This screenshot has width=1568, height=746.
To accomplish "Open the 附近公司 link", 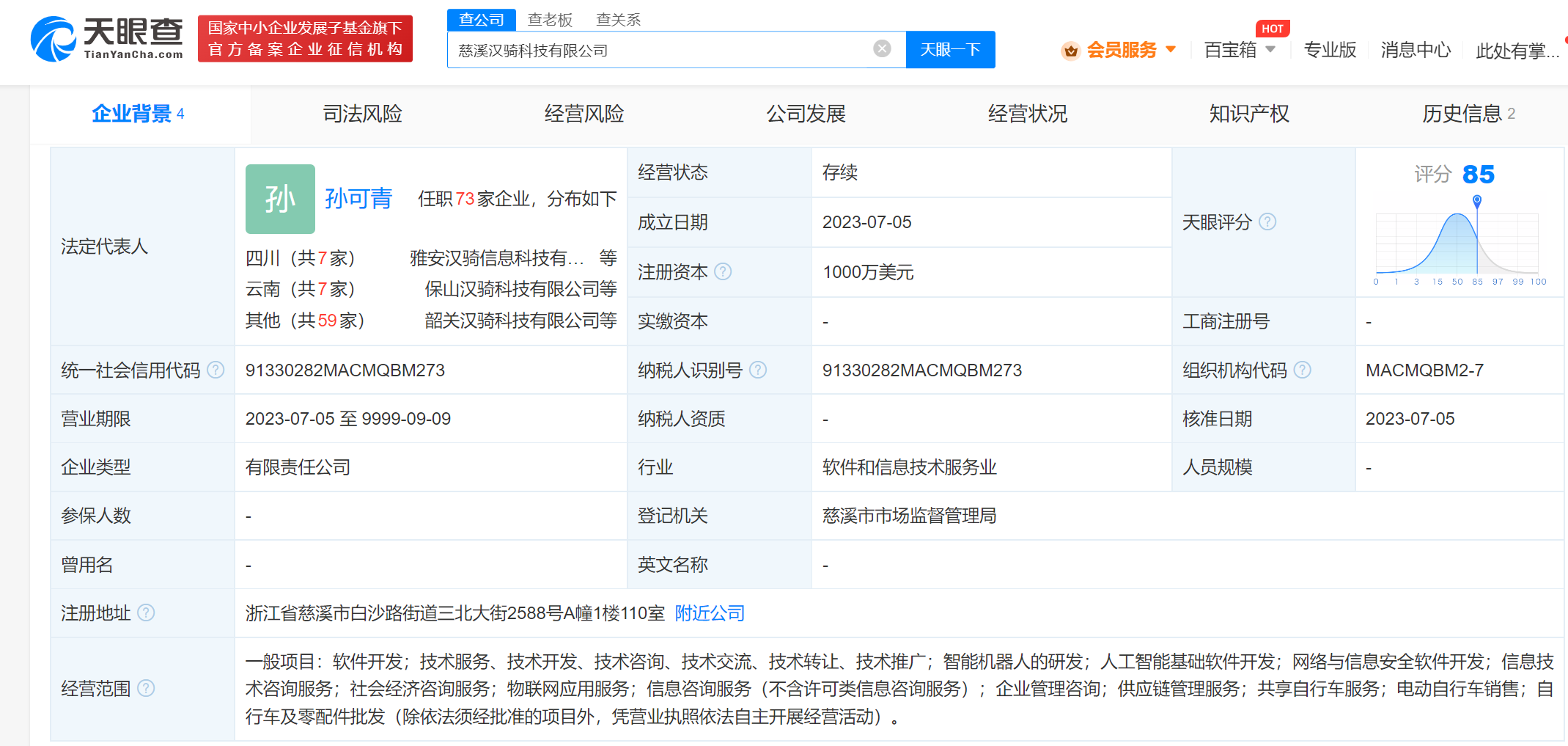I will click(710, 613).
